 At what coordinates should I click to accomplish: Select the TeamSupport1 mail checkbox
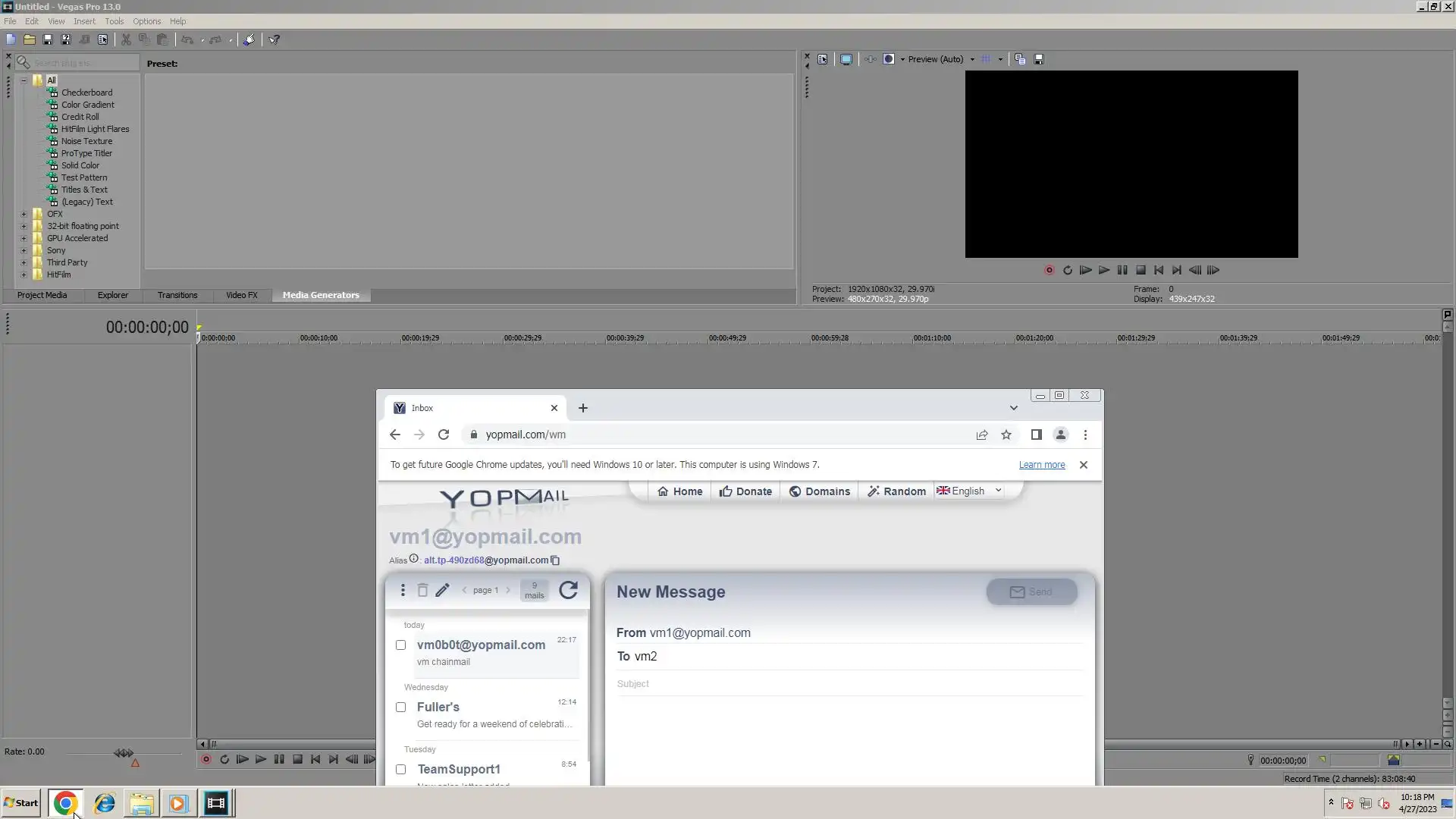(400, 770)
